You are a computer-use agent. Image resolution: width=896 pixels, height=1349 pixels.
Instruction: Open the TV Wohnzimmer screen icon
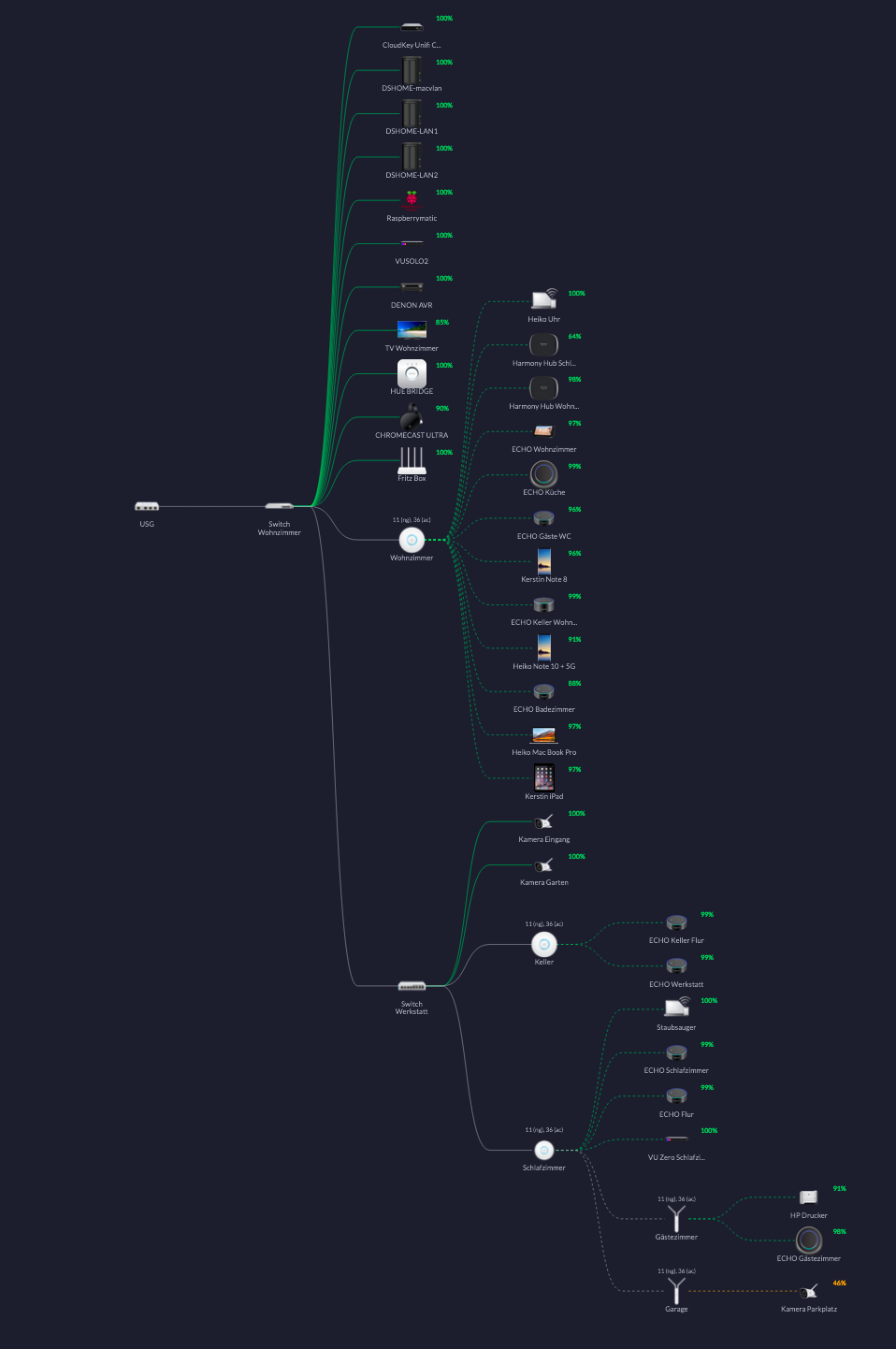(x=412, y=329)
